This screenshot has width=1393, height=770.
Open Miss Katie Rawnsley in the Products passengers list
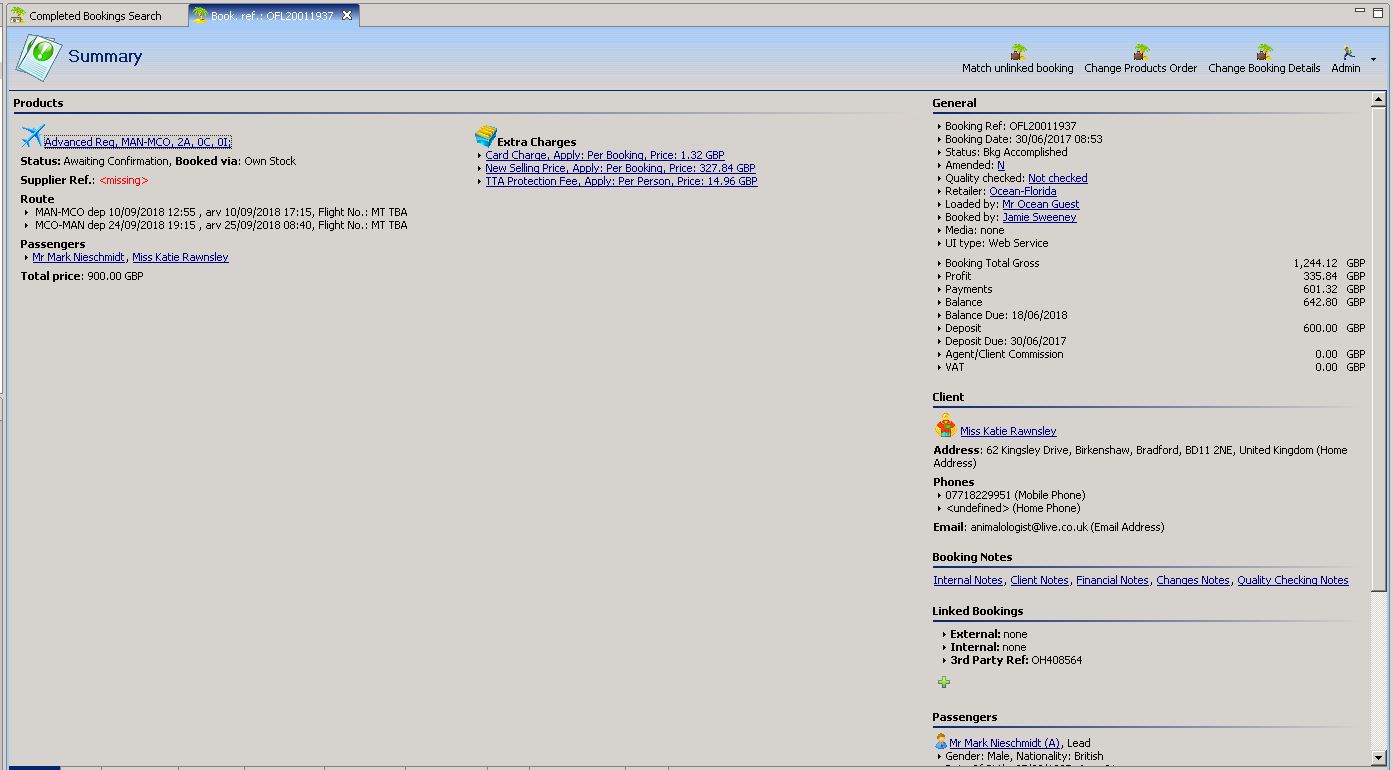click(x=180, y=258)
